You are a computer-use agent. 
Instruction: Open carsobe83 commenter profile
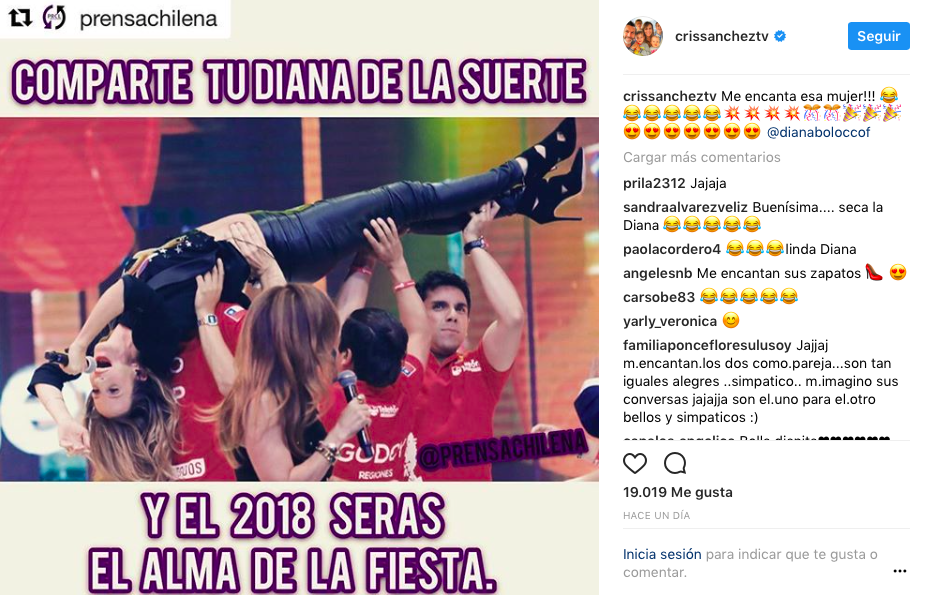pos(658,297)
